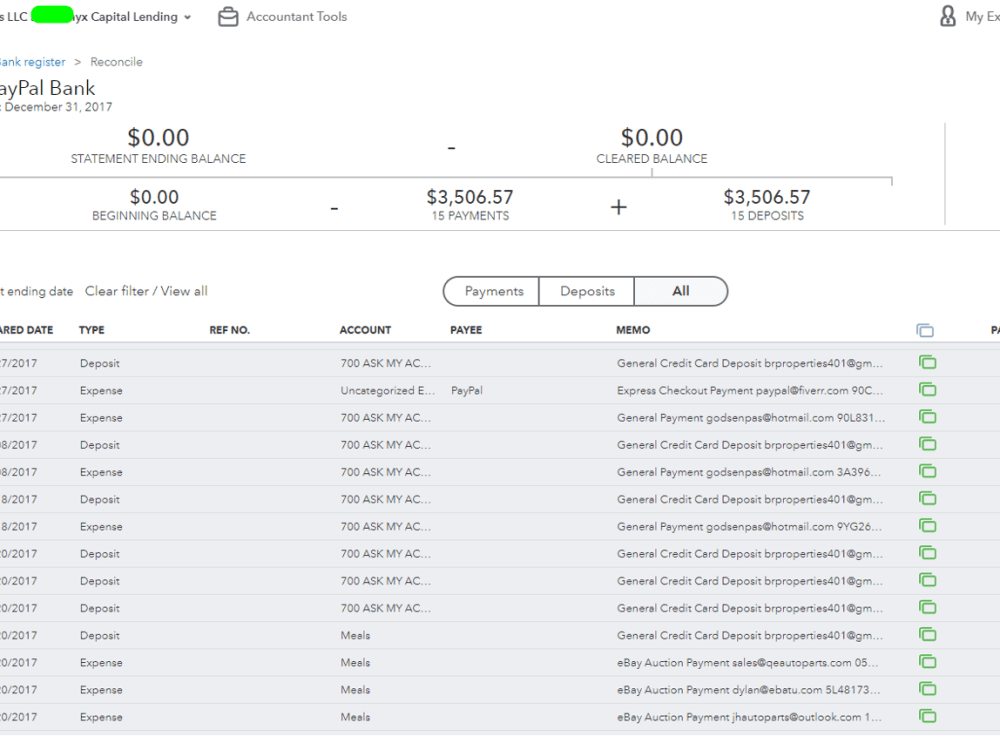Click green icon on PayPal fiverr expense row
The height and width of the screenshot is (750, 1000).
(x=927, y=390)
